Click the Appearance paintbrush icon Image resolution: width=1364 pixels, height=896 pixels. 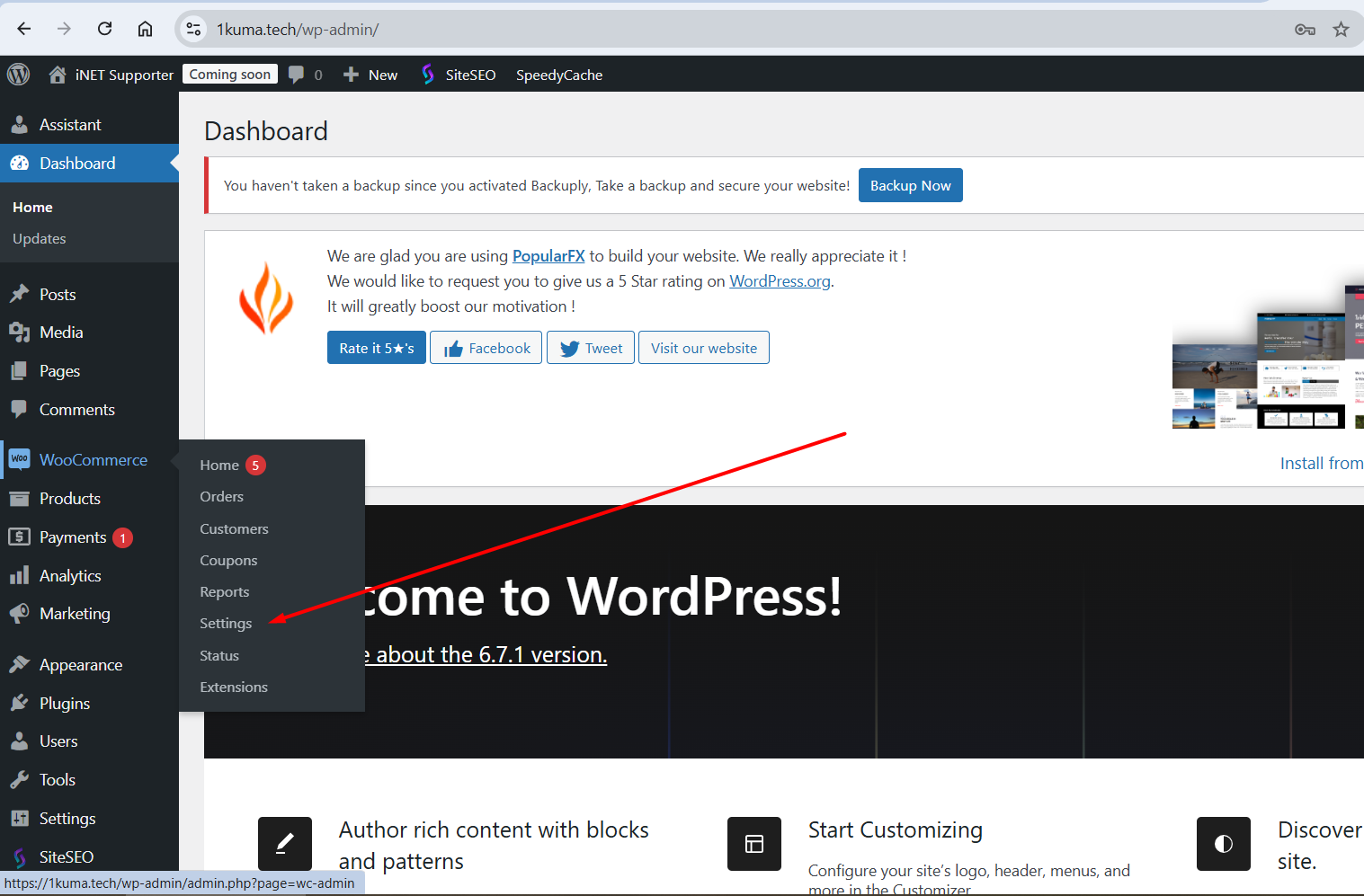coord(19,664)
